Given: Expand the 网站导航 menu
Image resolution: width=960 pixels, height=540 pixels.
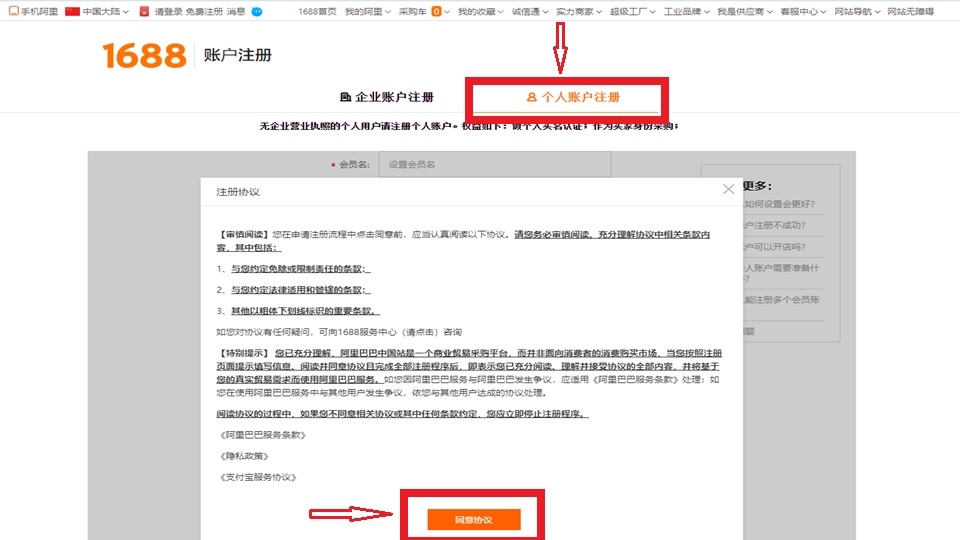Looking at the screenshot, I should (857, 11).
